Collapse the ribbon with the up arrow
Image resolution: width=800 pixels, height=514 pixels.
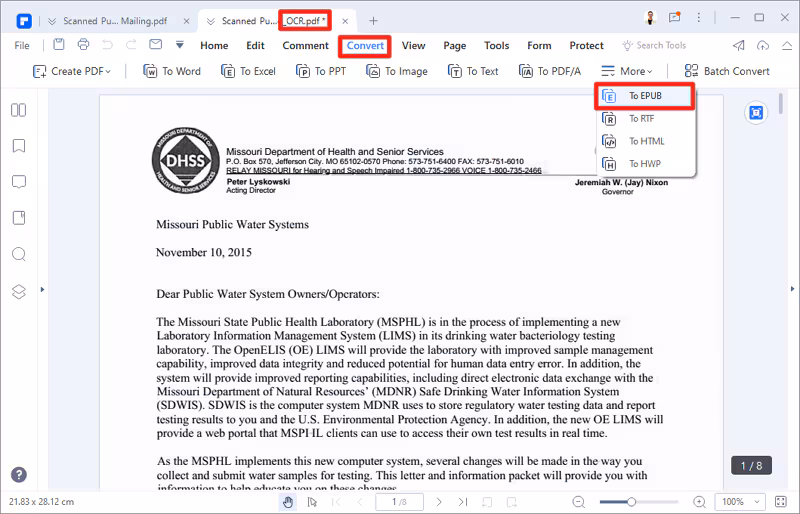click(787, 45)
